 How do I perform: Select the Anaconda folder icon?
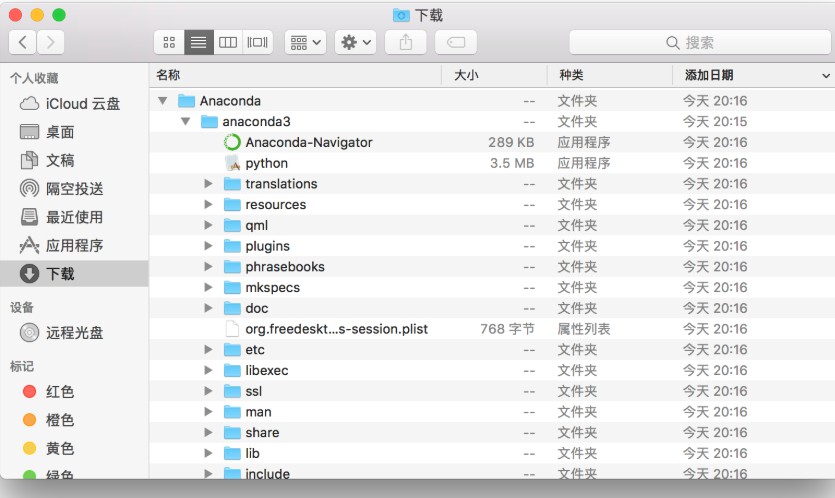186,101
